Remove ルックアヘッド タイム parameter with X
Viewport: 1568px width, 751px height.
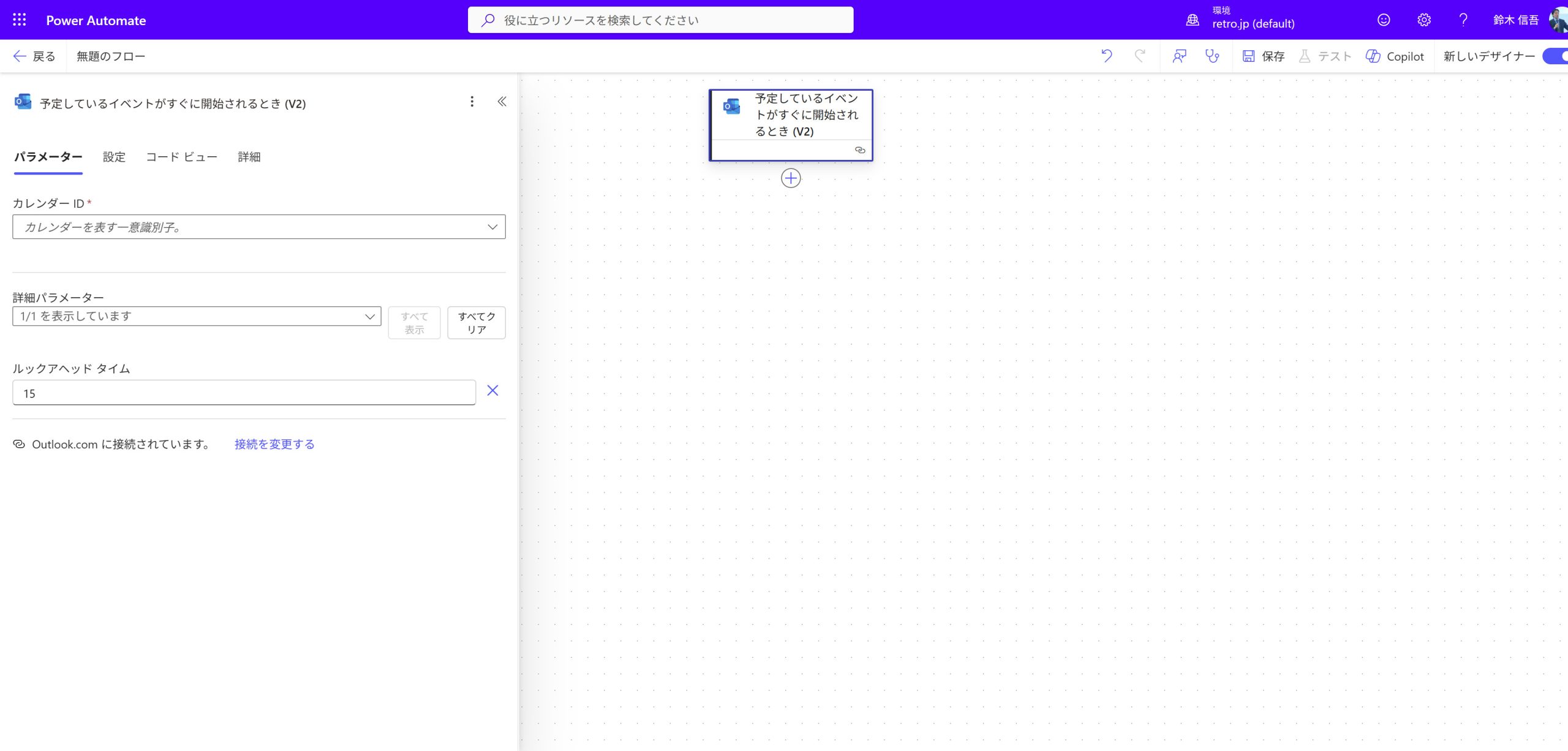492,391
